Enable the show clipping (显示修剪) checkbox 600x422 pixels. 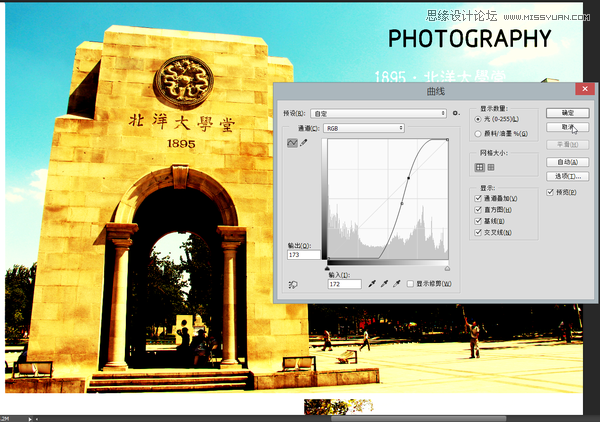coord(410,284)
